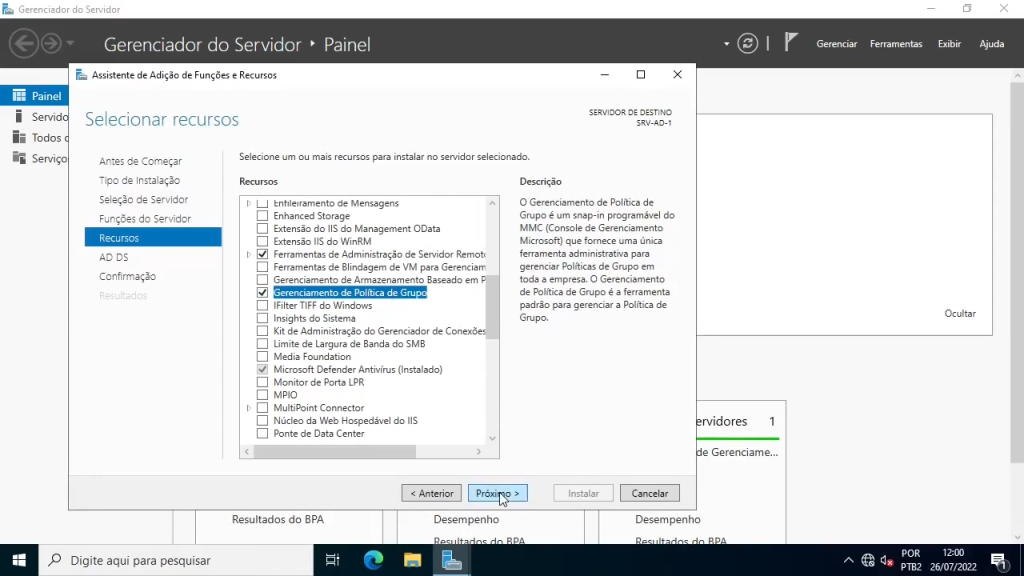This screenshot has height=576, width=1024.
Task: Select Gerenciamento de Armazenamento Baseado row
Action: coord(379,280)
